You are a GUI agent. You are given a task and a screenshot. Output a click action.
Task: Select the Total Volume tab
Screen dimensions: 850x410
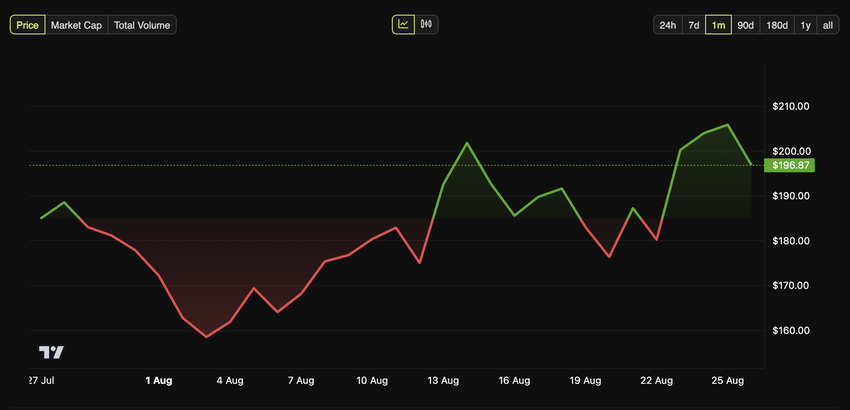point(142,25)
